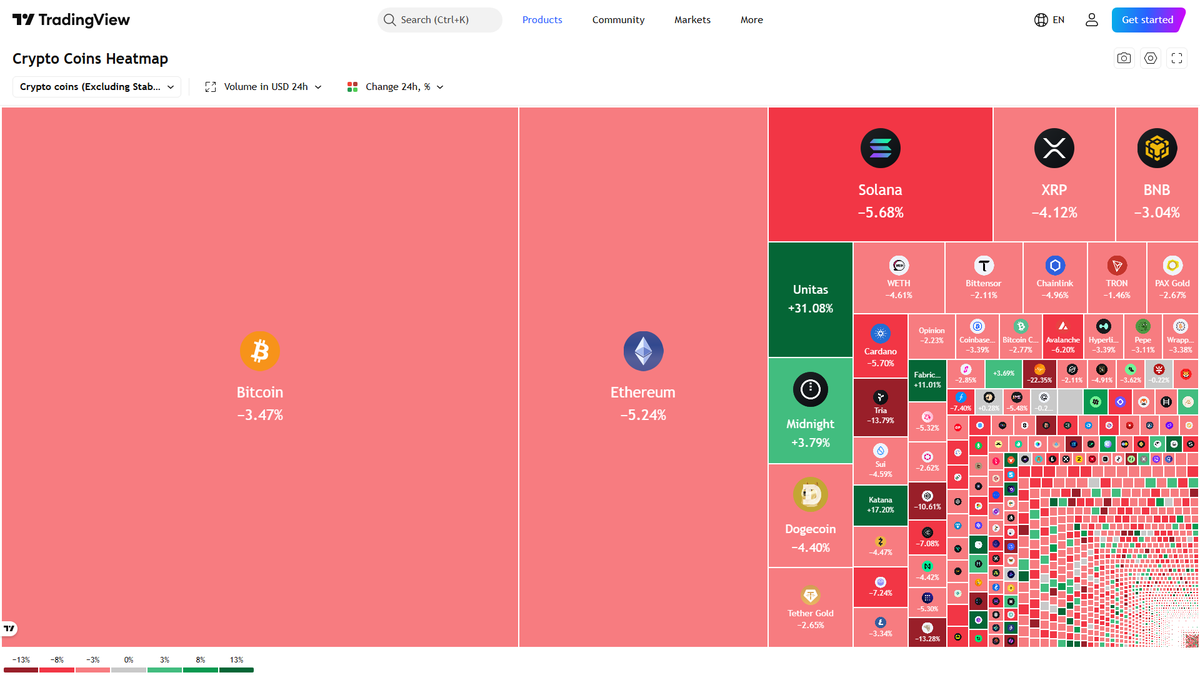Select the Ethereum tile icon
Viewport: 1200px width, 675px height.
643,351
